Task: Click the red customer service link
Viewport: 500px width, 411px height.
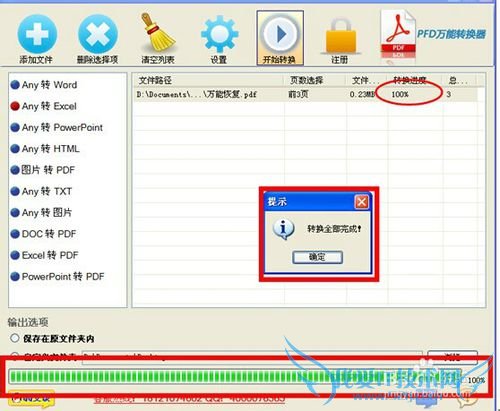Action: tap(189, 399)
